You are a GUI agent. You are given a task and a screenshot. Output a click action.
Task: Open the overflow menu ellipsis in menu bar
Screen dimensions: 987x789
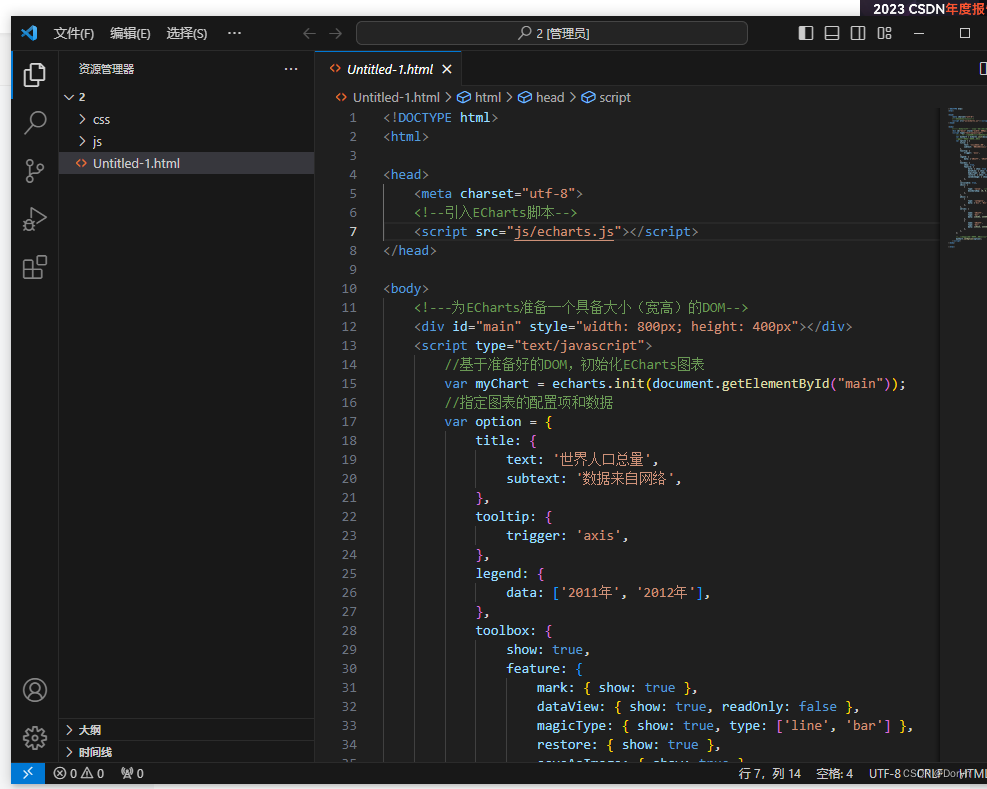[x=234, y=33]
